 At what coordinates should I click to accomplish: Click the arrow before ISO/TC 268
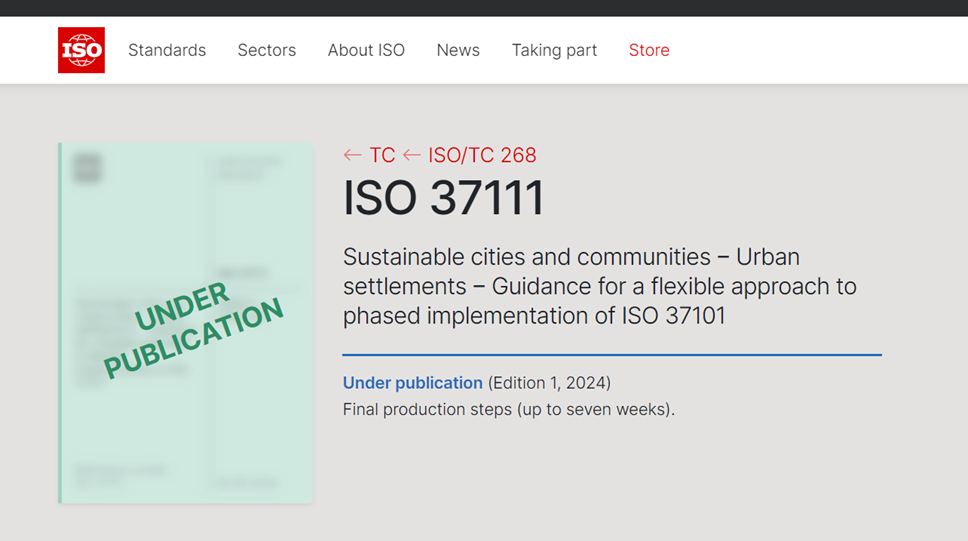click(411, 155)
